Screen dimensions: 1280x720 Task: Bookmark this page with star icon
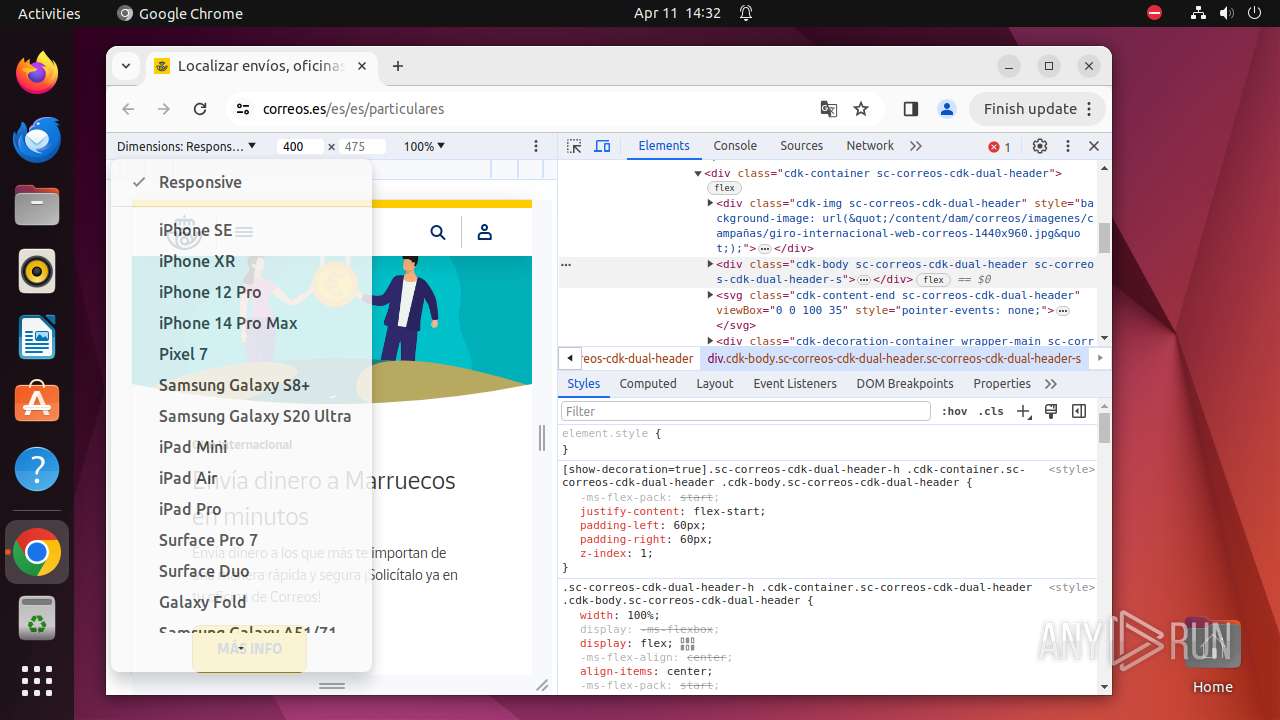click(x=861, y=109)
